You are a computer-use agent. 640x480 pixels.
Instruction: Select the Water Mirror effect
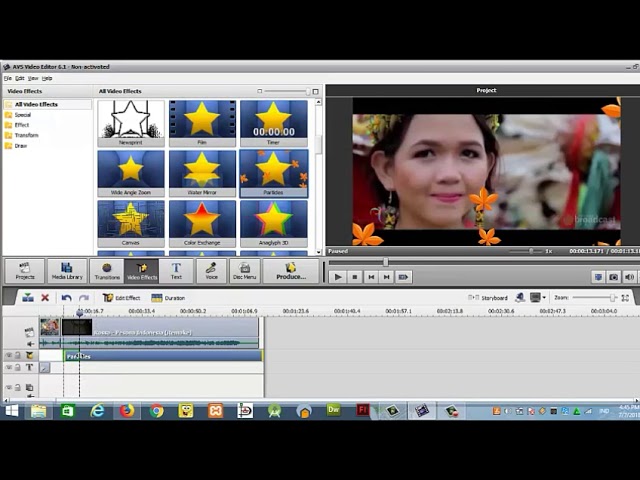tap(202, 173)
